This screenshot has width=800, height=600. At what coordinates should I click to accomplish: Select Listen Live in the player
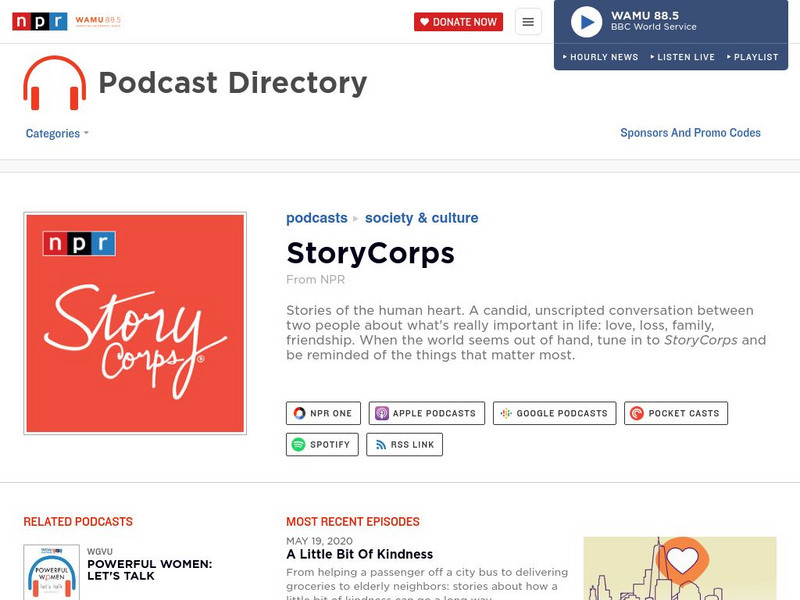(x=683, y=57)
